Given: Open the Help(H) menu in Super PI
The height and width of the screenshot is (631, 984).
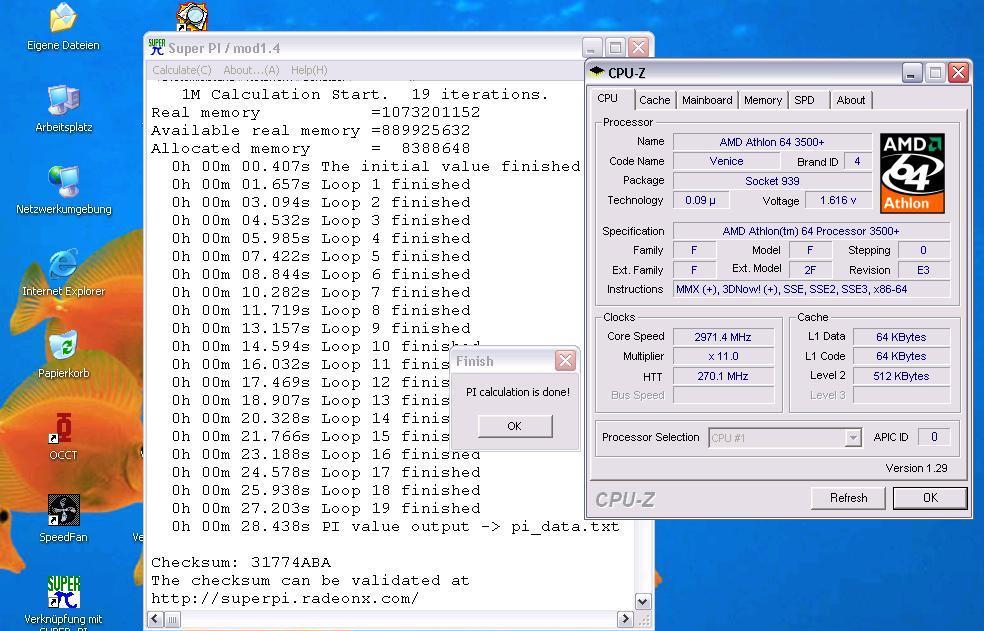Looking at the screenshot, I should pyautogui.click(x=309, y=70).
